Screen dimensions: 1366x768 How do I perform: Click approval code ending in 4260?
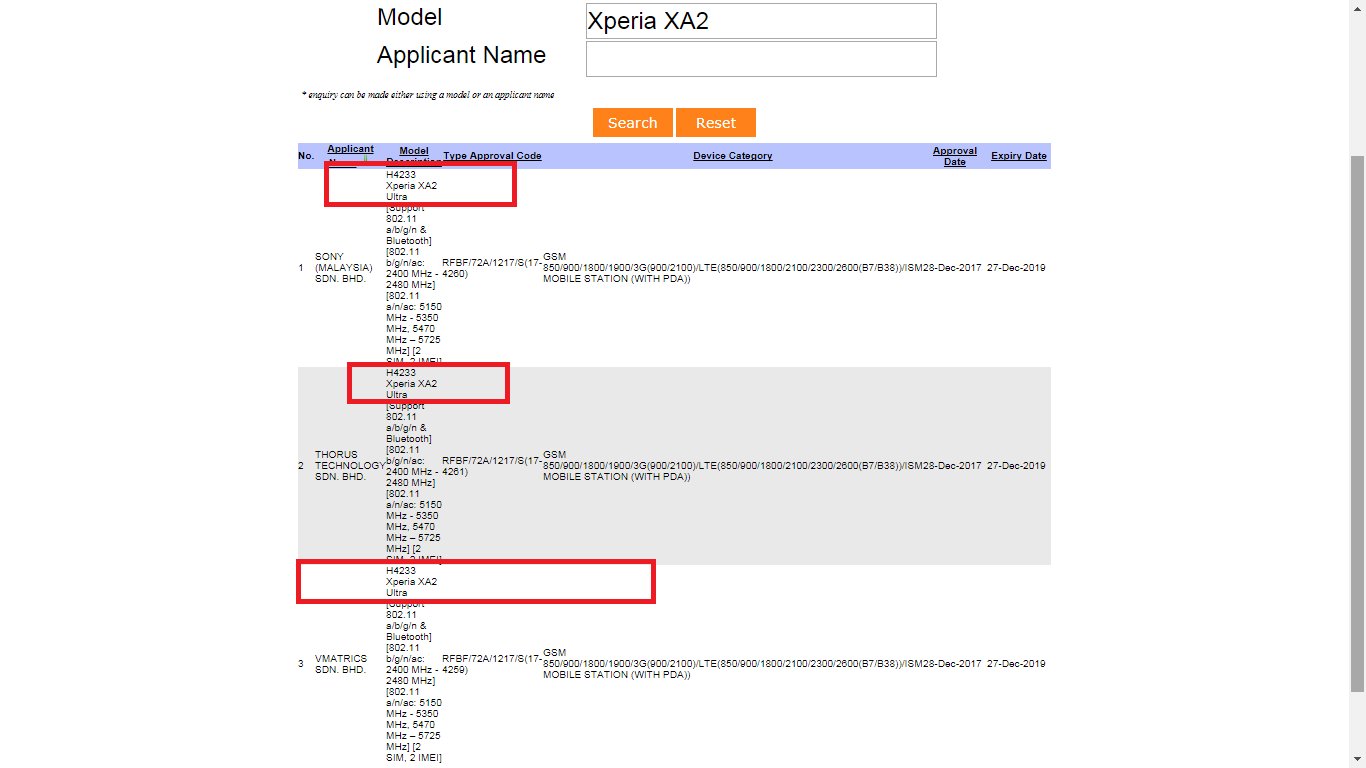[x=492, y=268]
